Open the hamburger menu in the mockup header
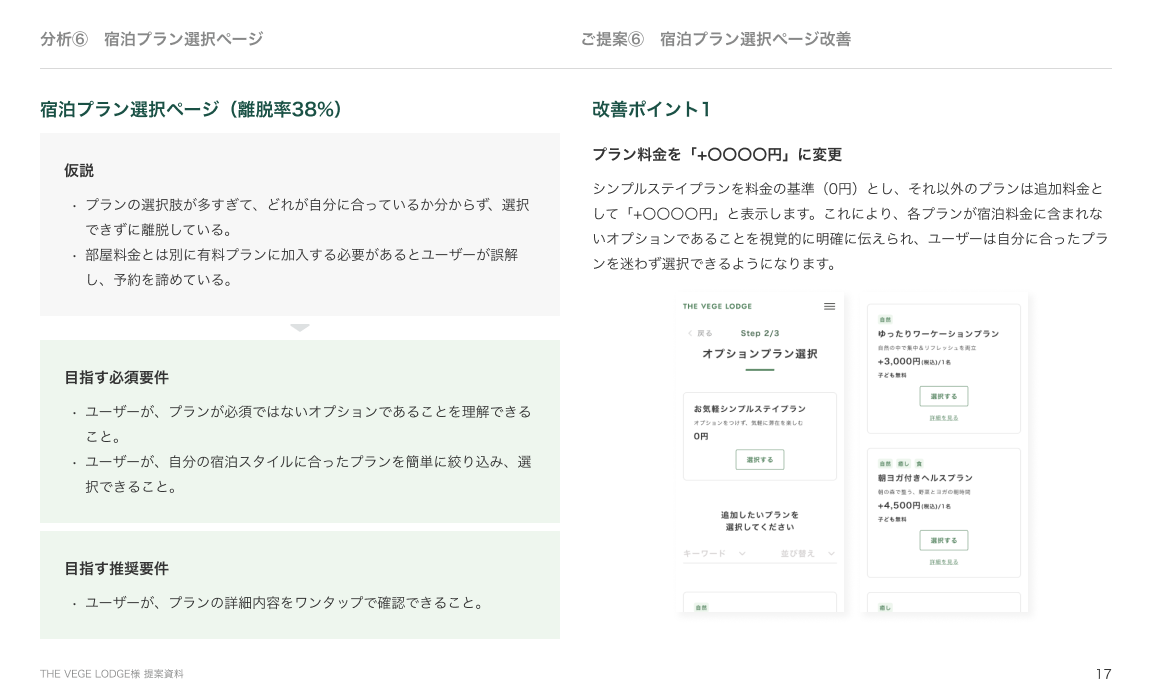 click(829, 306)
